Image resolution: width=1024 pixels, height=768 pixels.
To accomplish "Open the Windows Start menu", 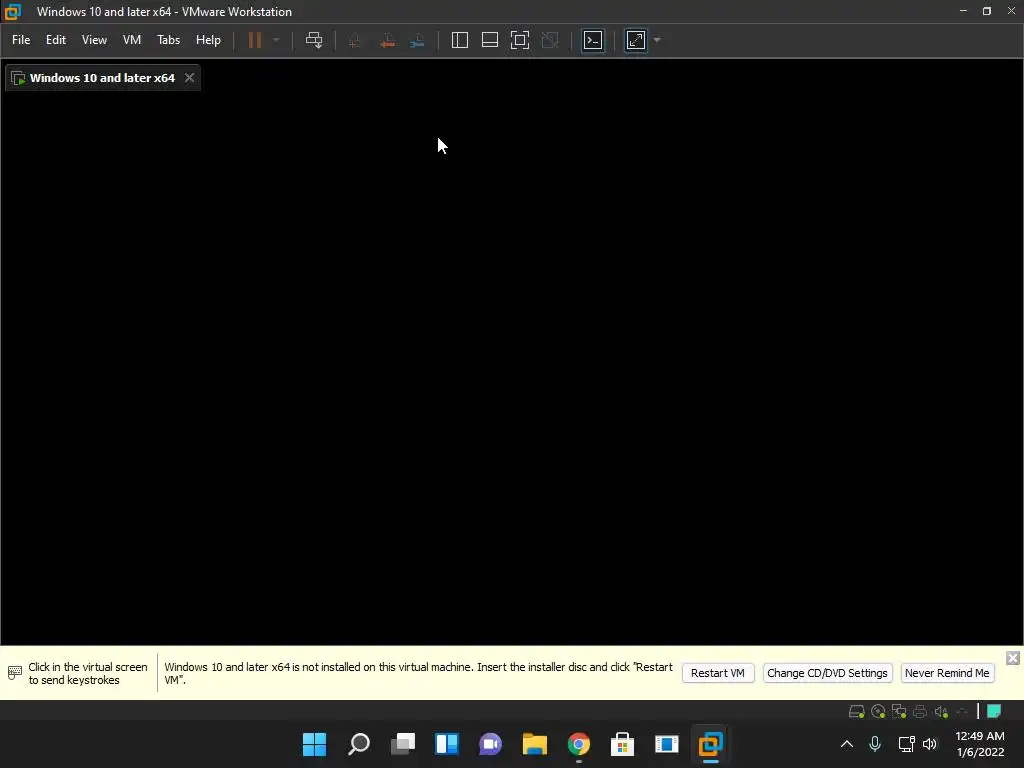I will click(x=314, y=744).
